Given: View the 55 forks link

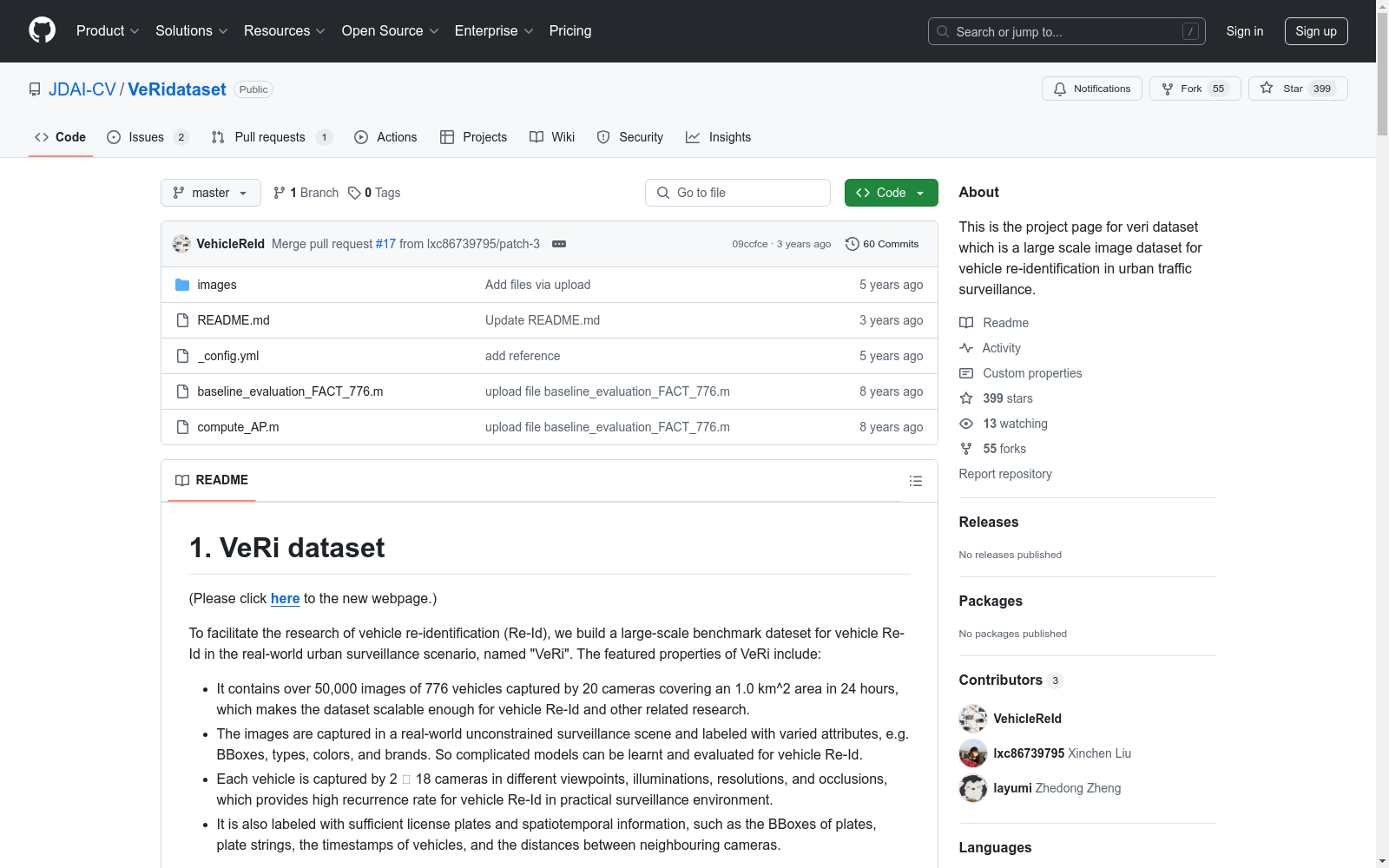Looking at the screenshot, I should click(x=993, y=449).
